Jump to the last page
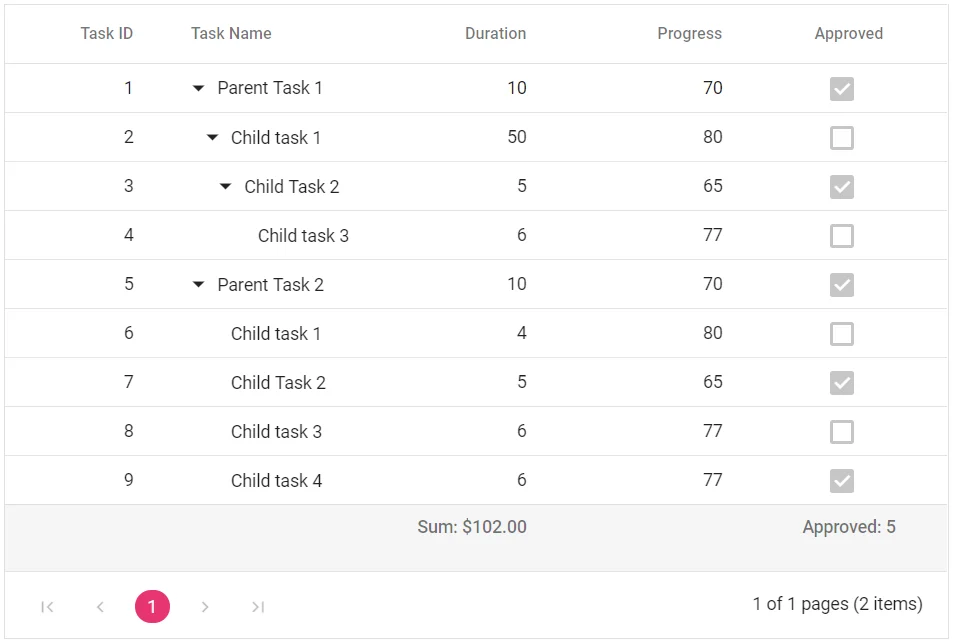The image size is (953, 643). click(258, 606)
